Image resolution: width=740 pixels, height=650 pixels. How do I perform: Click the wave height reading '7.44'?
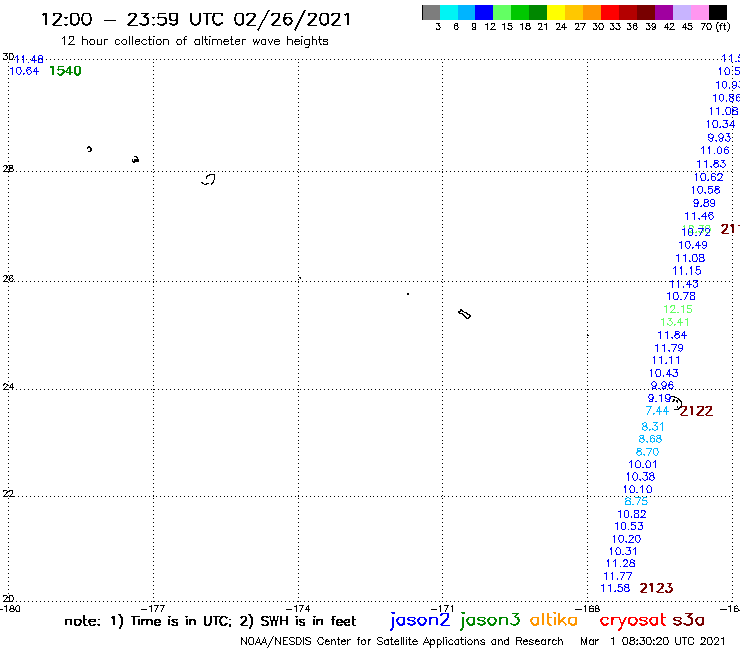coord(657,411)
